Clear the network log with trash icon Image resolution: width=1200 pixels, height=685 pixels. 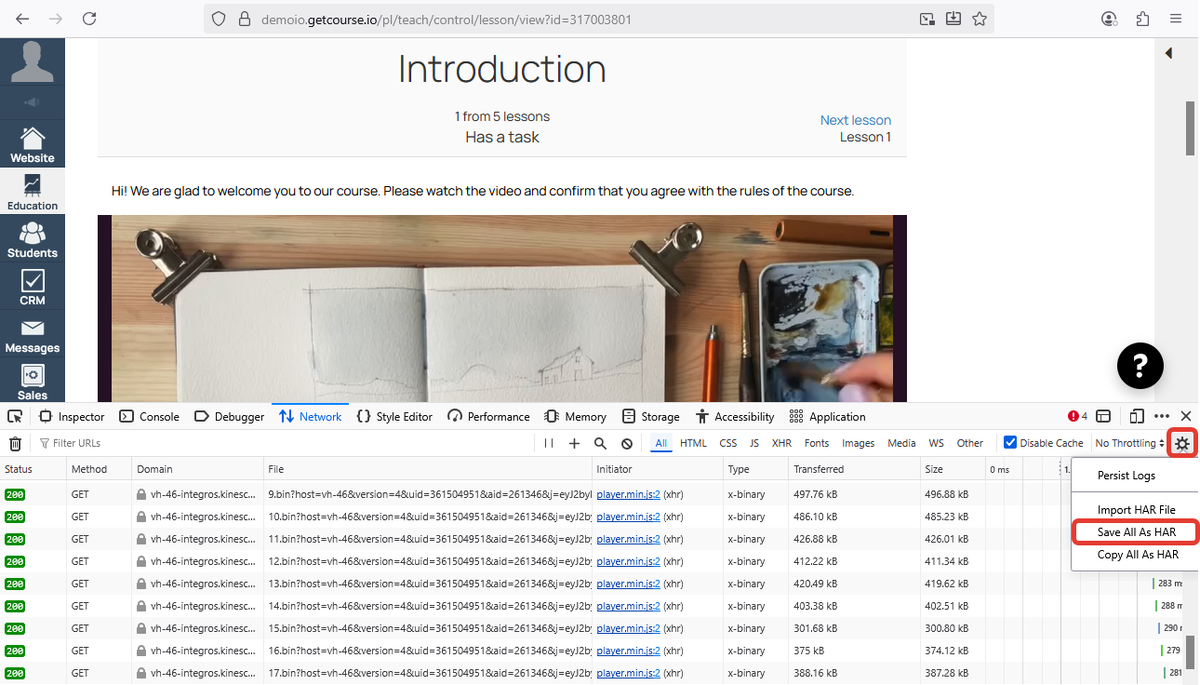(x=15, y=443)
